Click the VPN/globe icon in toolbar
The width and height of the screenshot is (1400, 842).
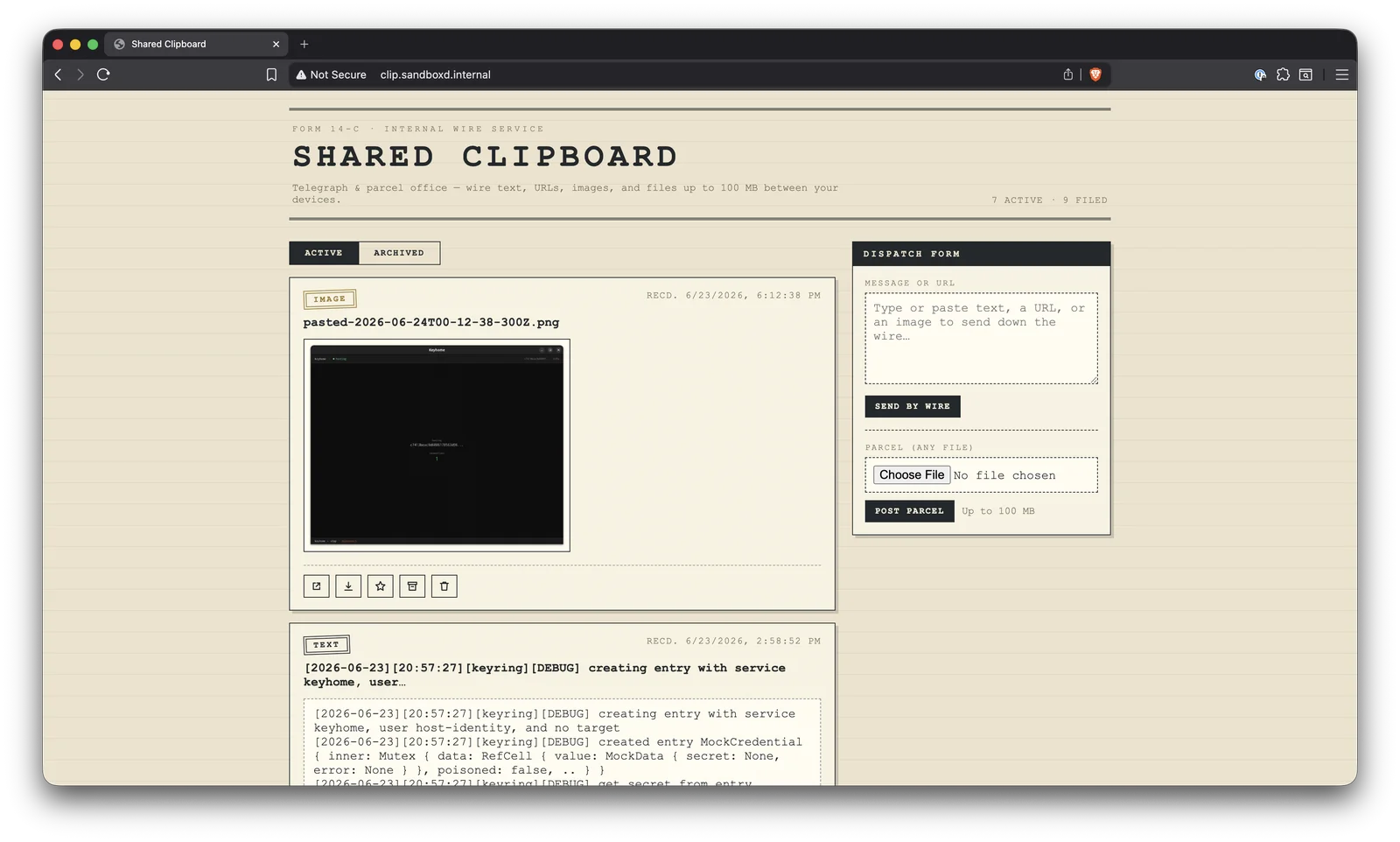1260,74
